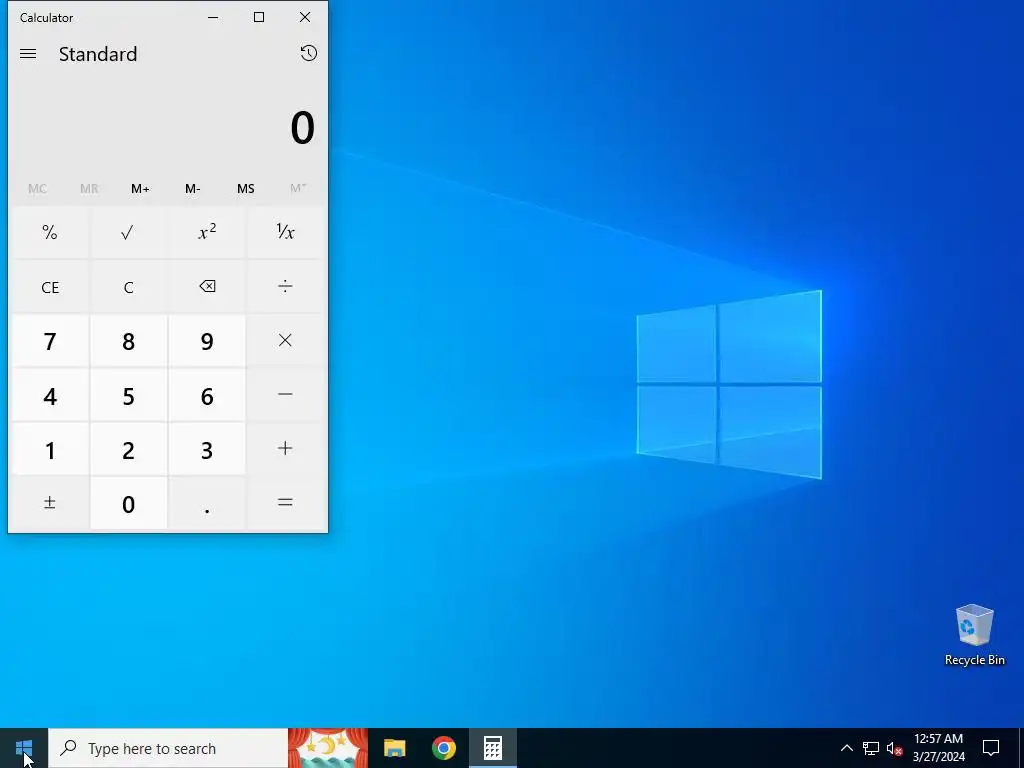Click the equals key
The width and height of the screenshot is (1024, 768).
pyautogui.click(x=285, y=503)
